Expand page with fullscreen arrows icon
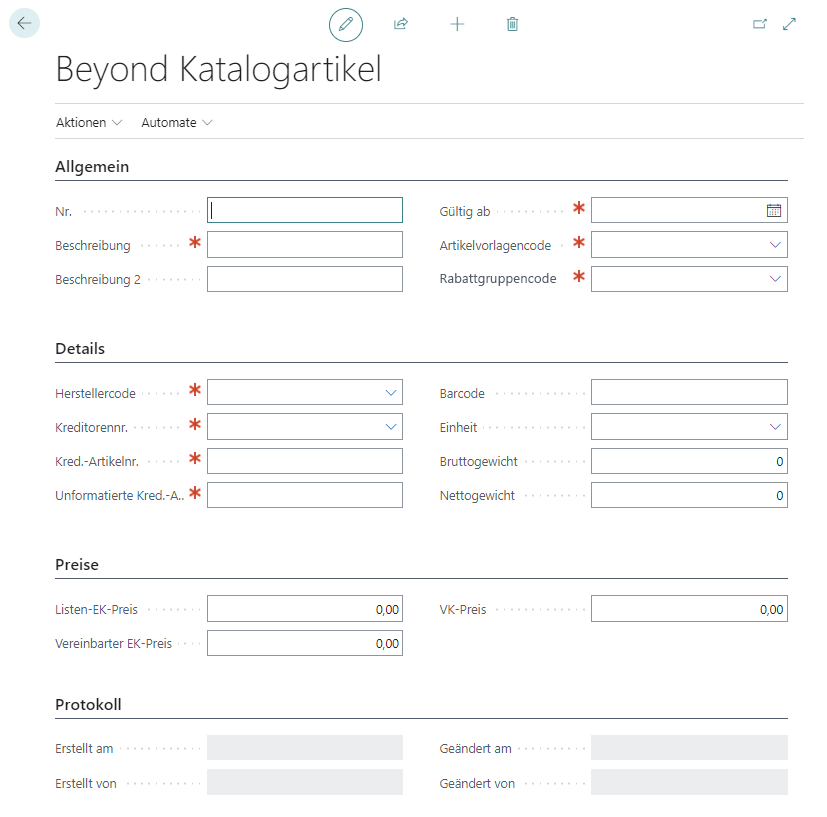This screenshot has height=817, width=827. point(790,24)
